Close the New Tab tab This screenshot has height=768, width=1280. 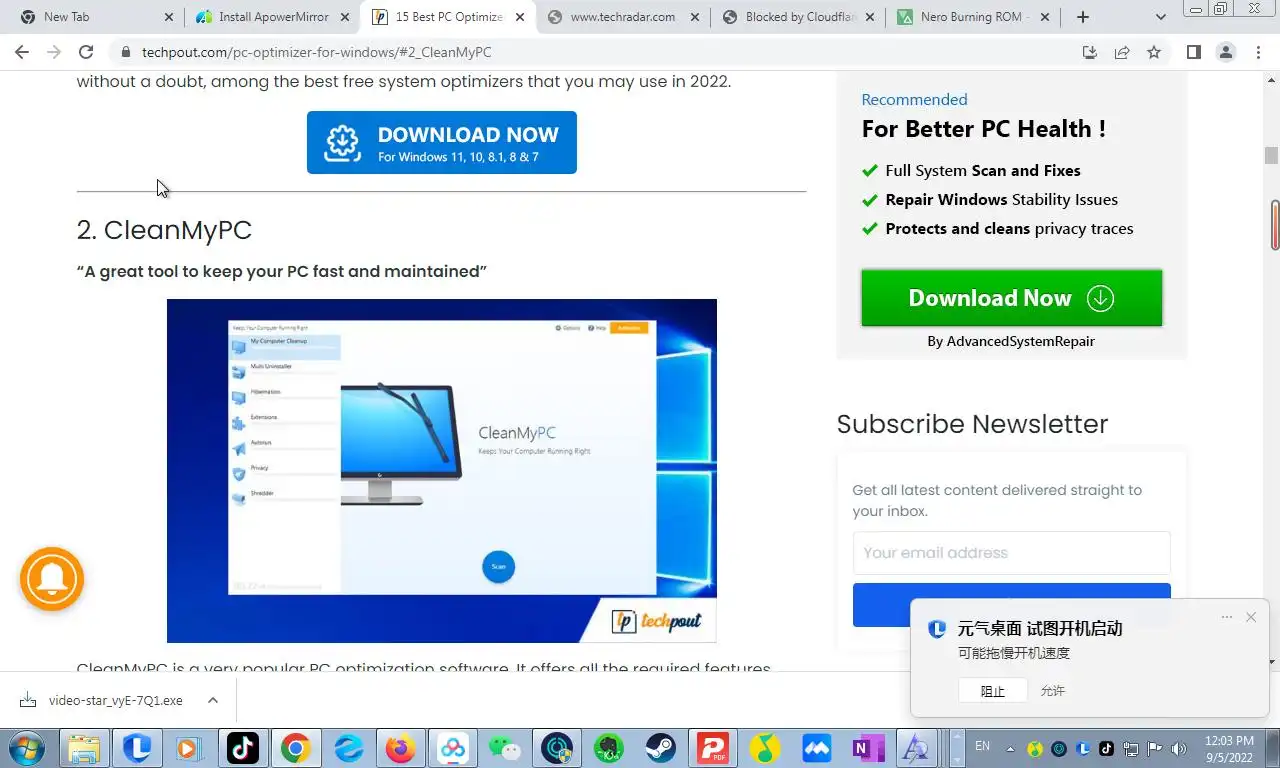click(x=168, y=17)
